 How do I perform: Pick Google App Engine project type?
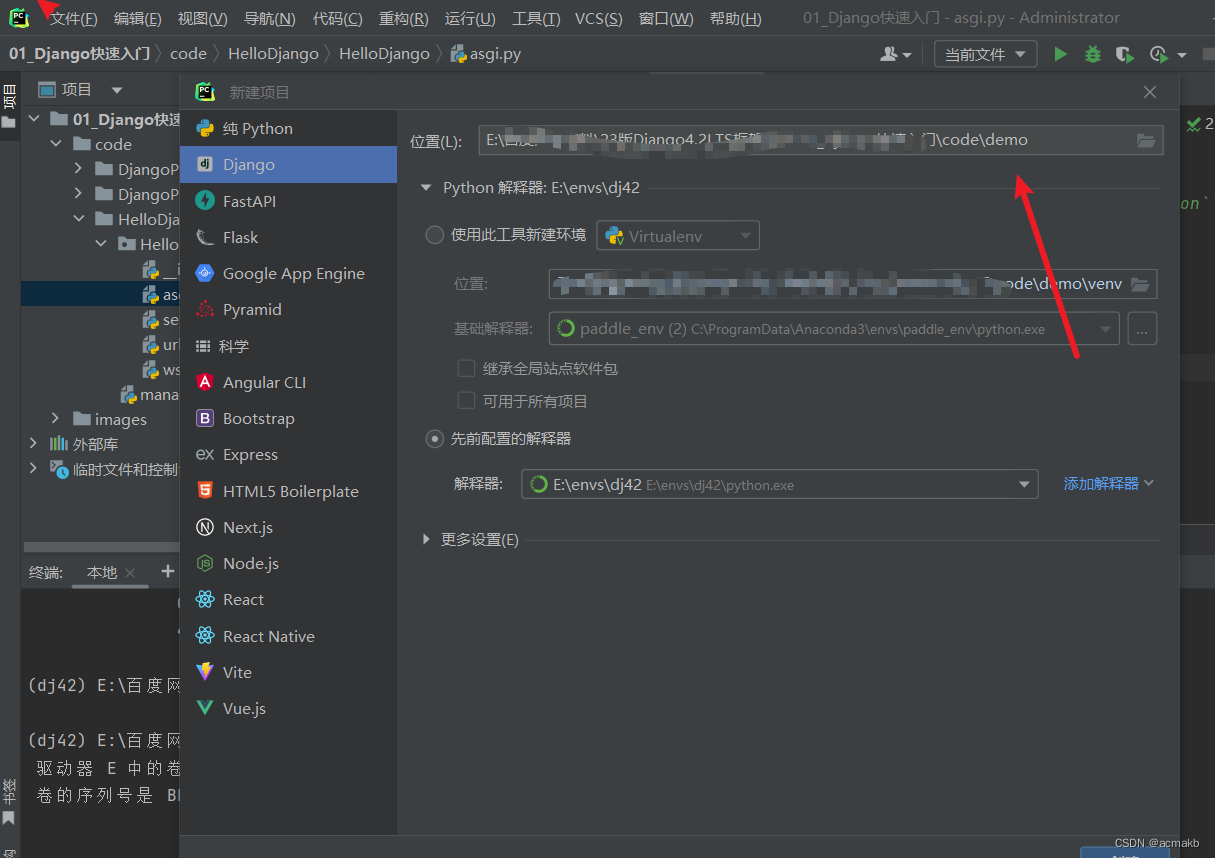(288, 273)
